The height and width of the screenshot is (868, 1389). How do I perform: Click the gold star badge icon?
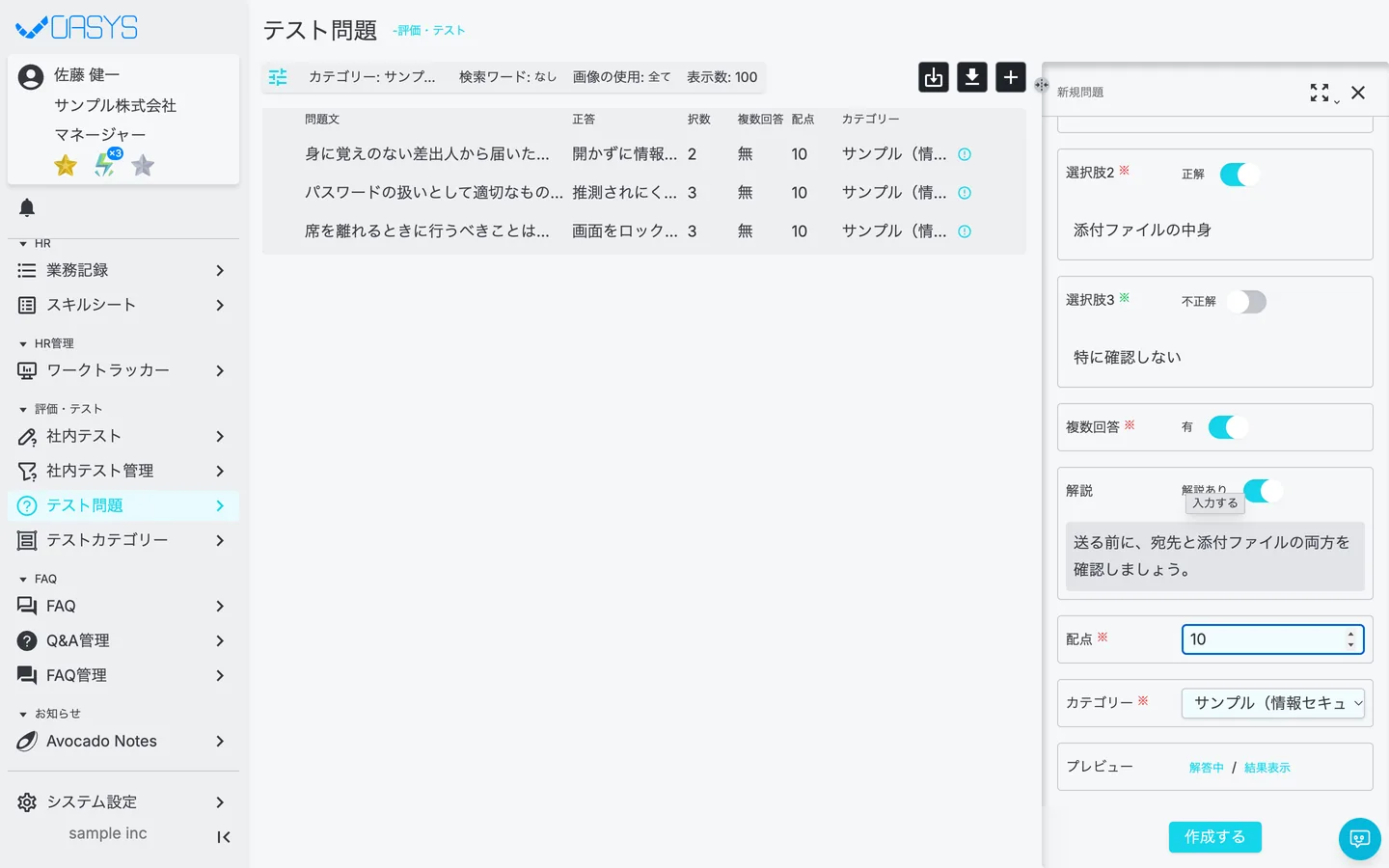(66, 166)
